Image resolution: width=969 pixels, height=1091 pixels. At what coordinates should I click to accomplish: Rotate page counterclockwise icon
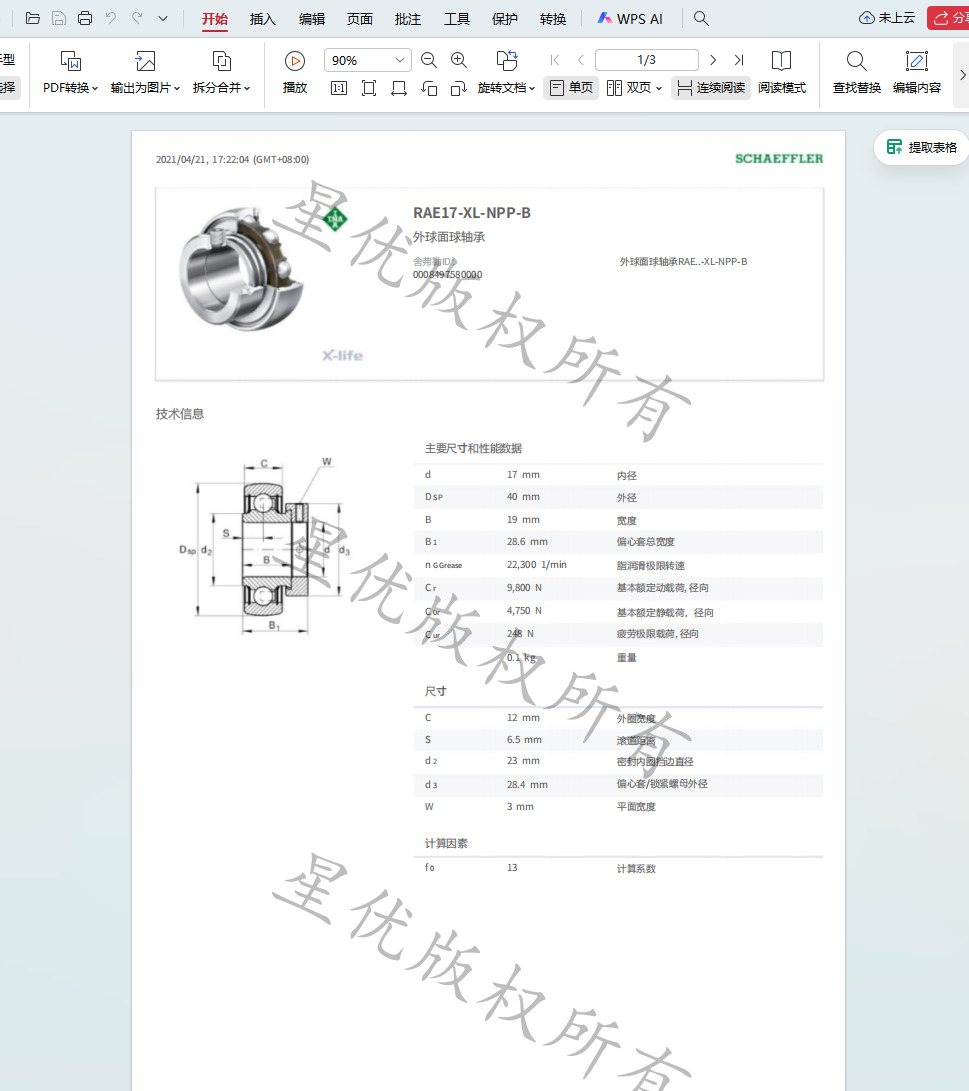(429, 88)
